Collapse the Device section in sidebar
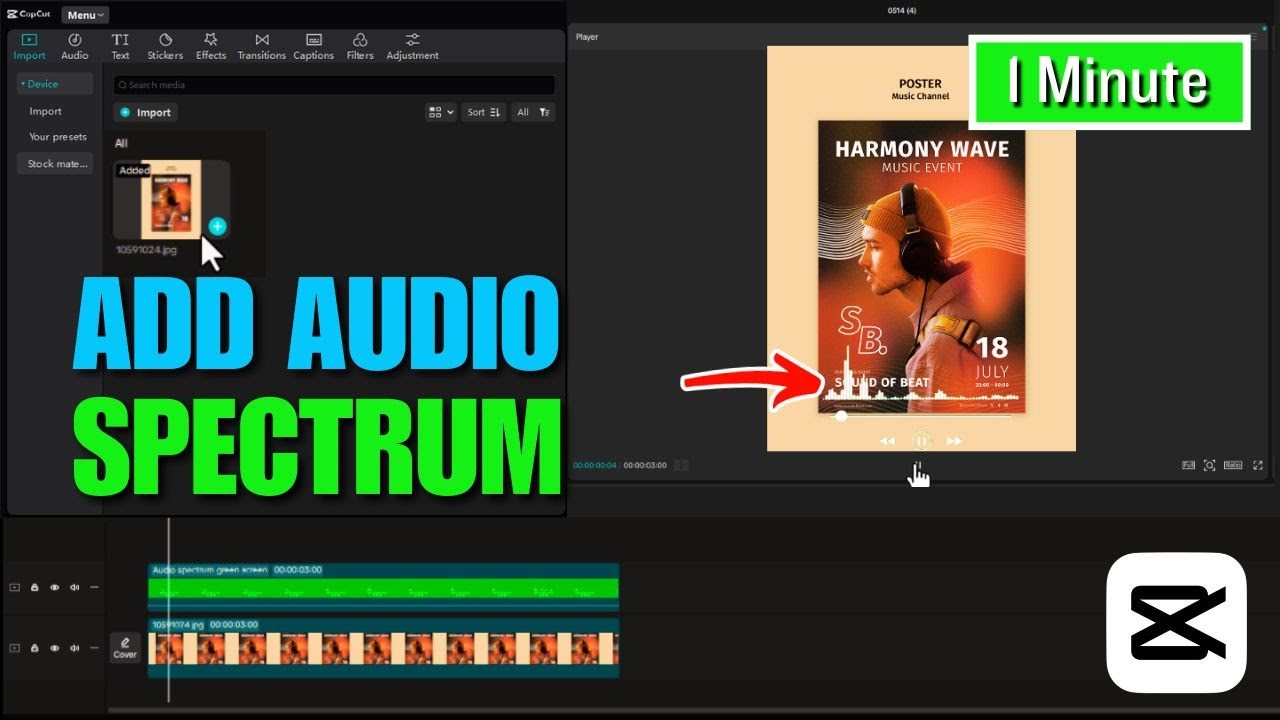The width and height of the screenshot is (1280, 720). pyautogui.click(x=55, y=84)
